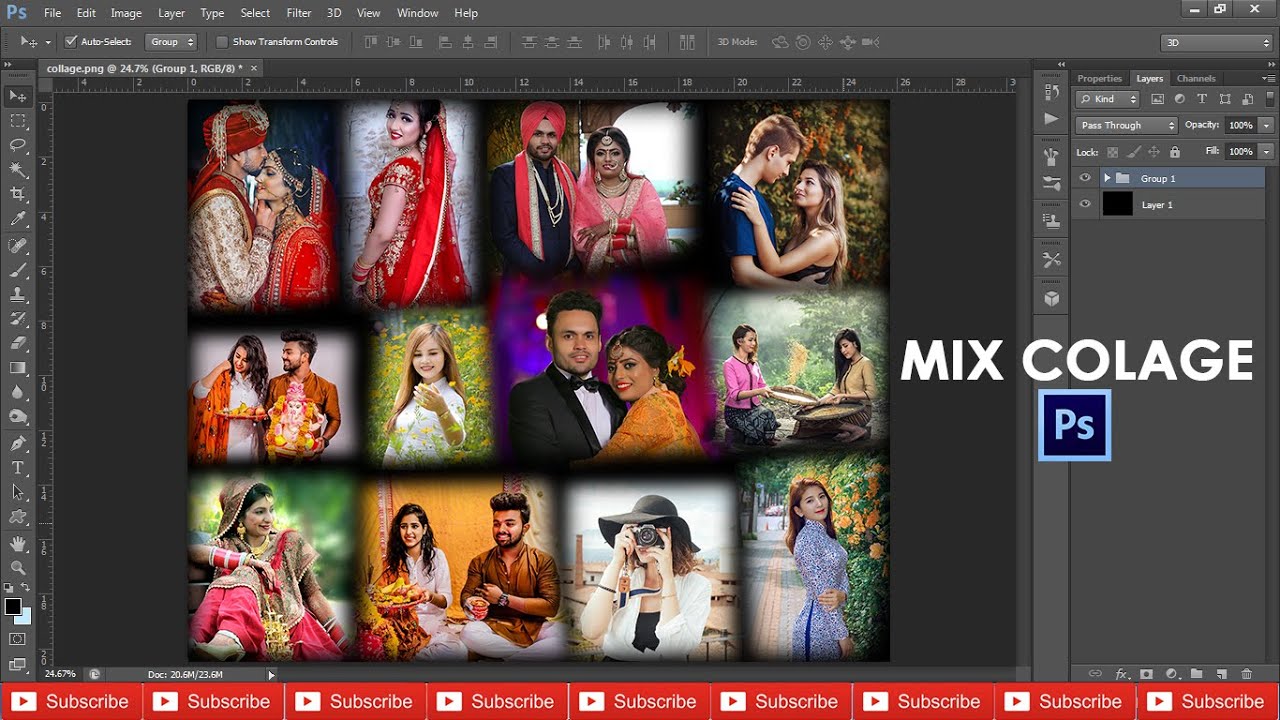Open the File menu
This screenshot has height=720, width=1280.
pos(52,13)
